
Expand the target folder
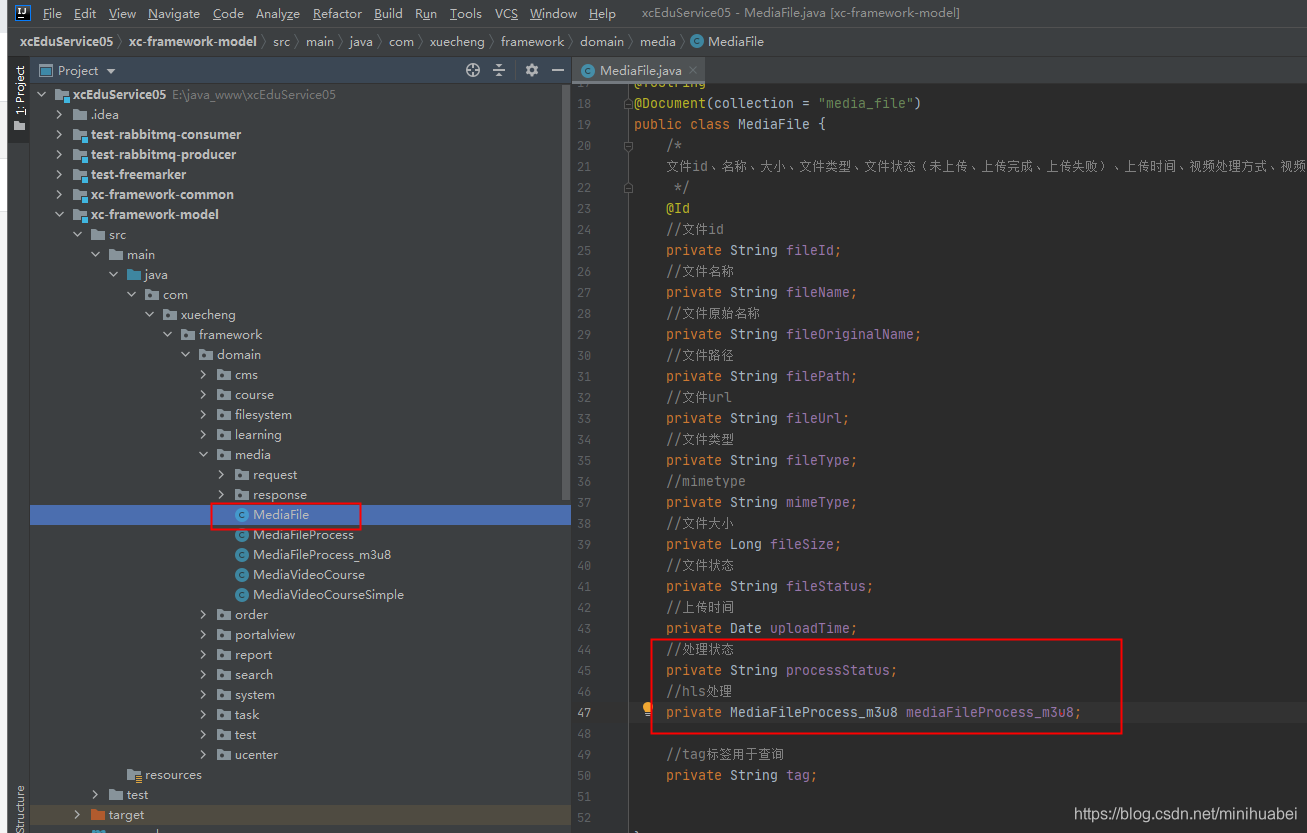78,815
